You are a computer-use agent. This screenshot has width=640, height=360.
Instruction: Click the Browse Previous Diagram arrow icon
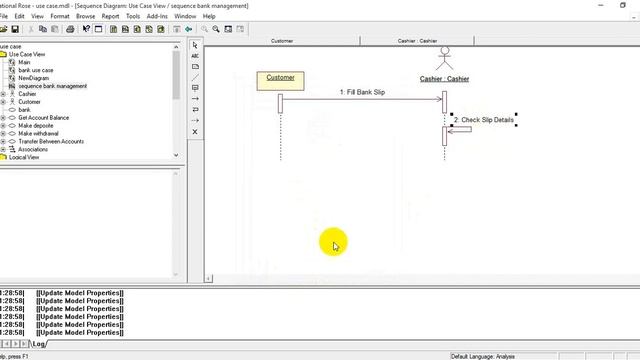coord(189,29)
